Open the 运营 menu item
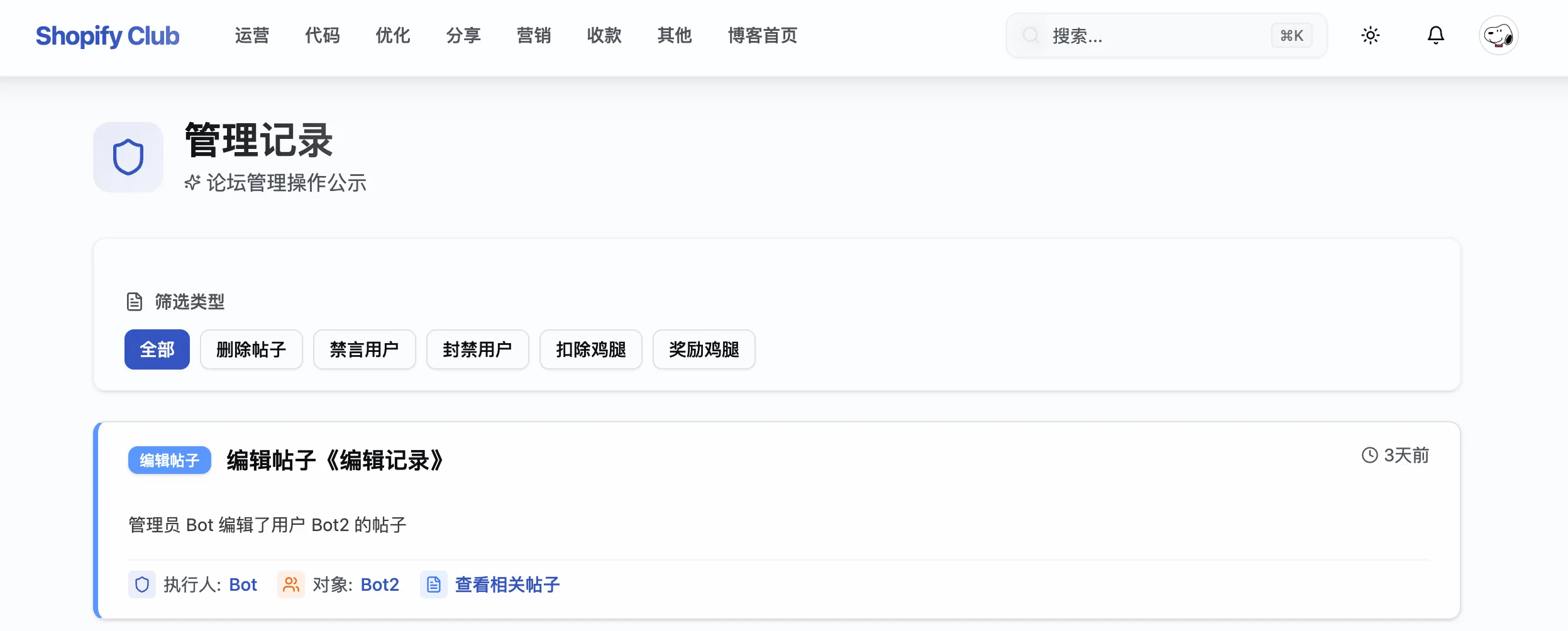 (x=251, y=36)
